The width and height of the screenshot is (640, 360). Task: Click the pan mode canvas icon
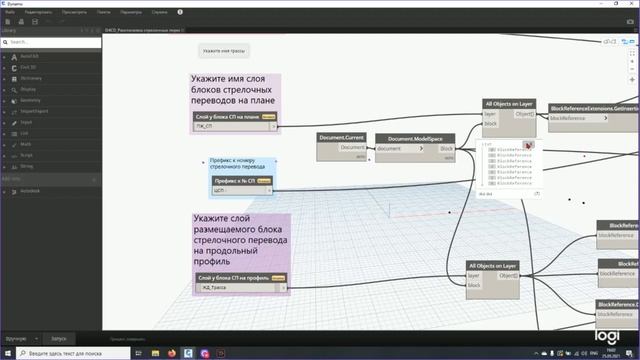[x=632, y=80]
